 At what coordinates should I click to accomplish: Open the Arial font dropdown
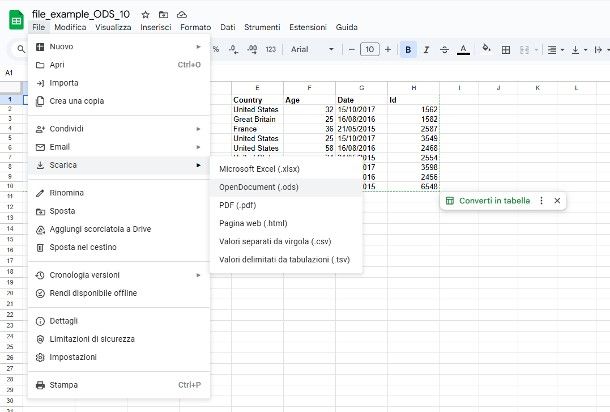point(312,49)
